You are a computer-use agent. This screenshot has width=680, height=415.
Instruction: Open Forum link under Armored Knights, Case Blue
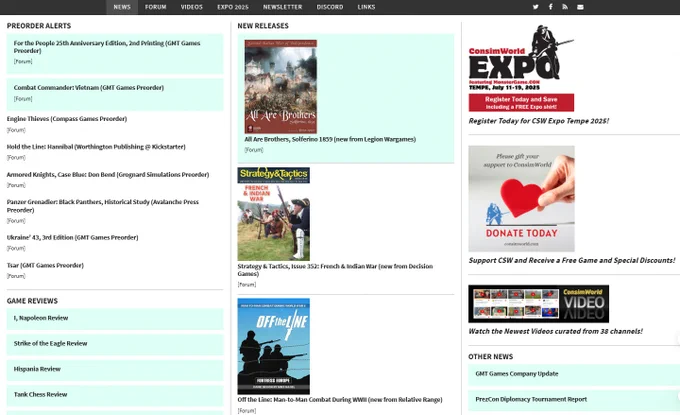[16, 185]
